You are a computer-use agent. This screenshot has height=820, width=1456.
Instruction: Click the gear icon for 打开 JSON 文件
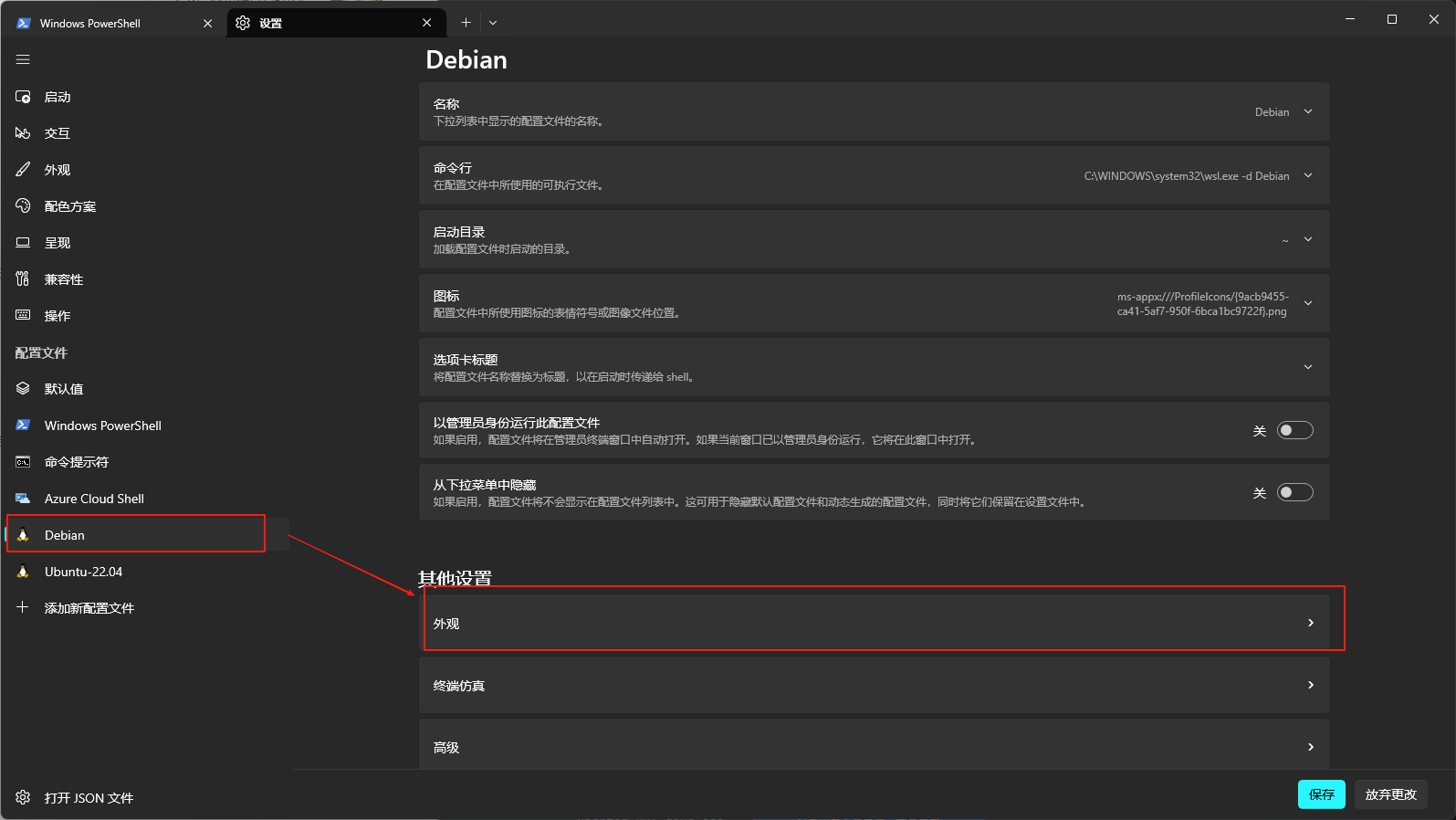pos(23,797)
